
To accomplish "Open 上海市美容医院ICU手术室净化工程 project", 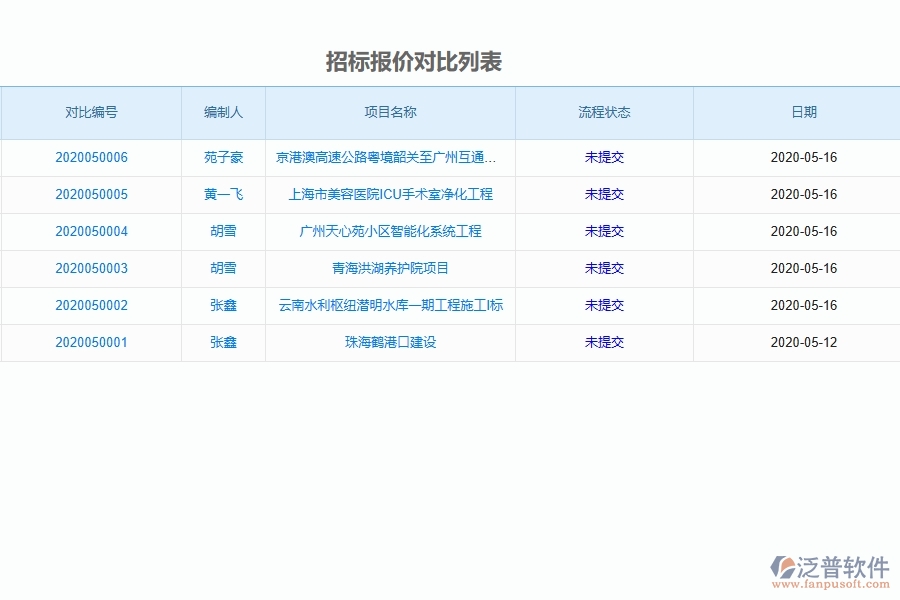I will (389, 194).
